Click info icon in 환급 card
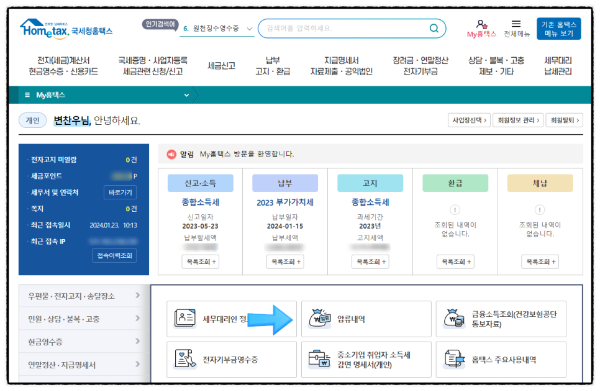This screenshot has width=600, height=391. pyautogui.click(x=455, y=210)
